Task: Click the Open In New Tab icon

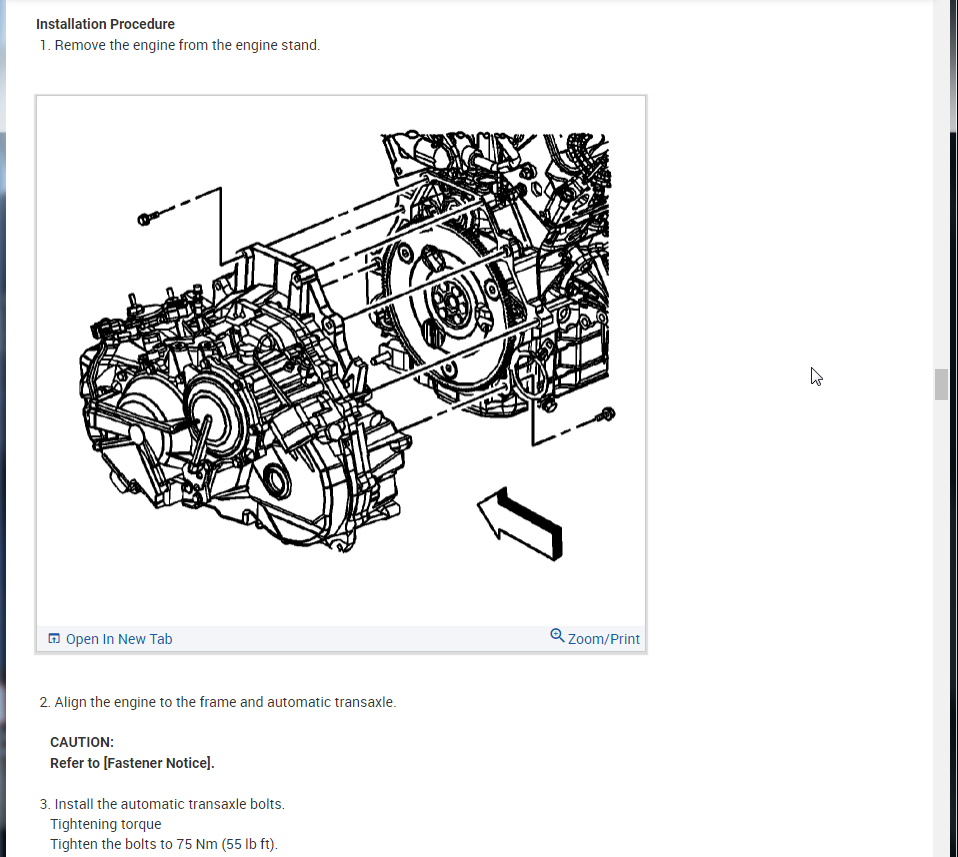Action: tap(54, 638)
